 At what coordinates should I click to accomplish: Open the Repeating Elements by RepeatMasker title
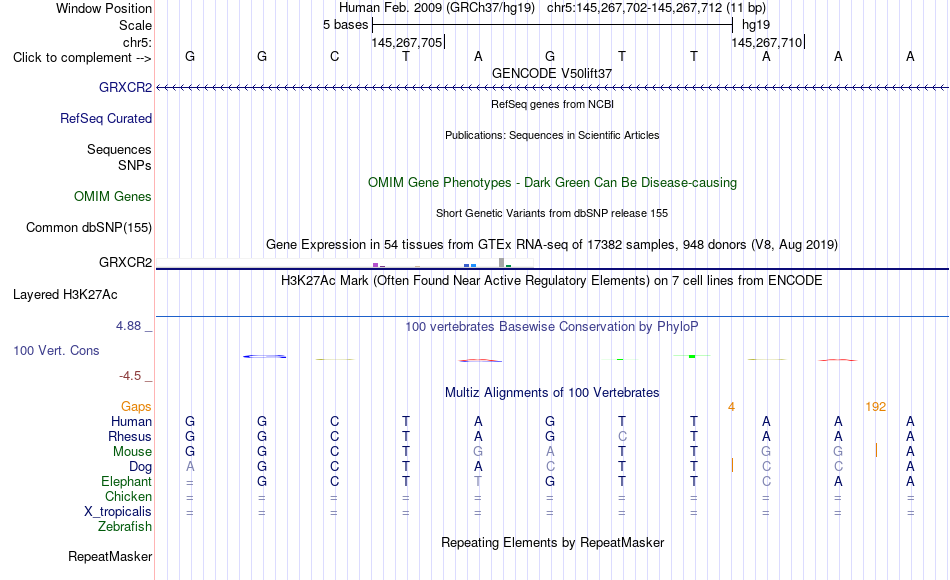(x=553, y=542)
